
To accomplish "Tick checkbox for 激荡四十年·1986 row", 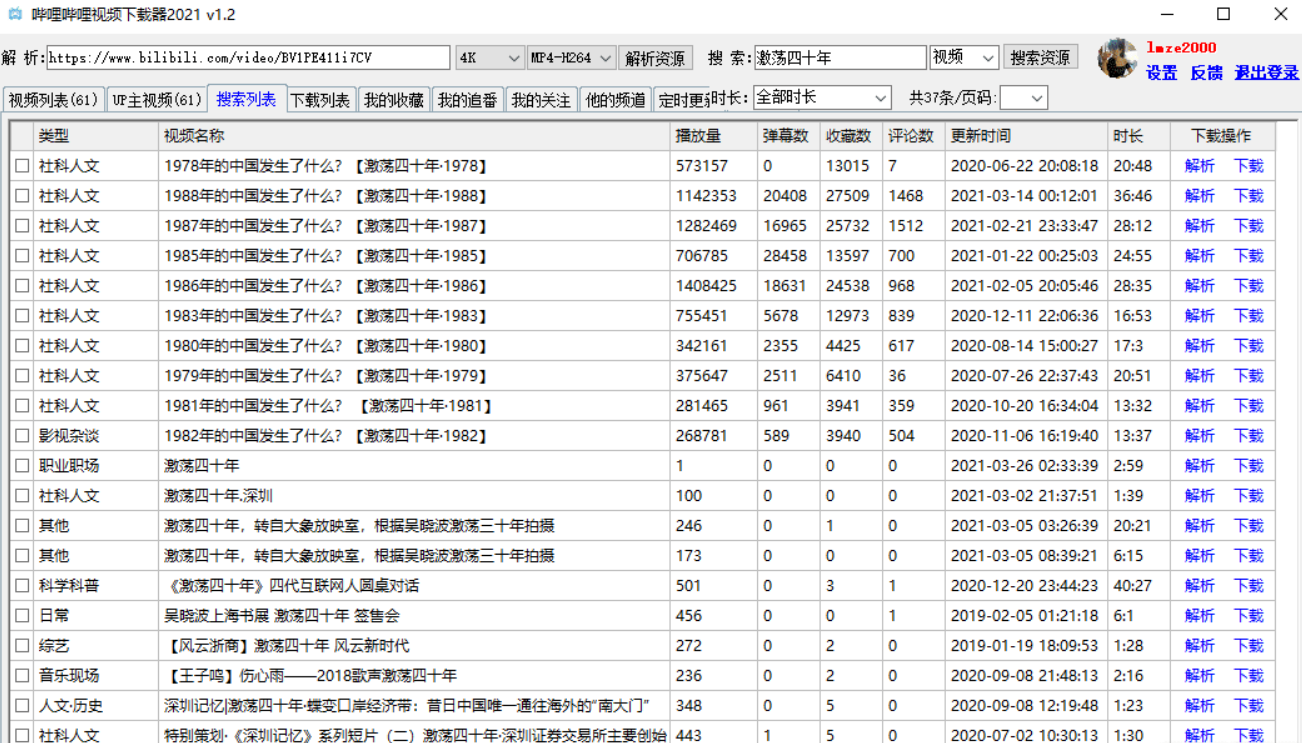I will 22,286.
